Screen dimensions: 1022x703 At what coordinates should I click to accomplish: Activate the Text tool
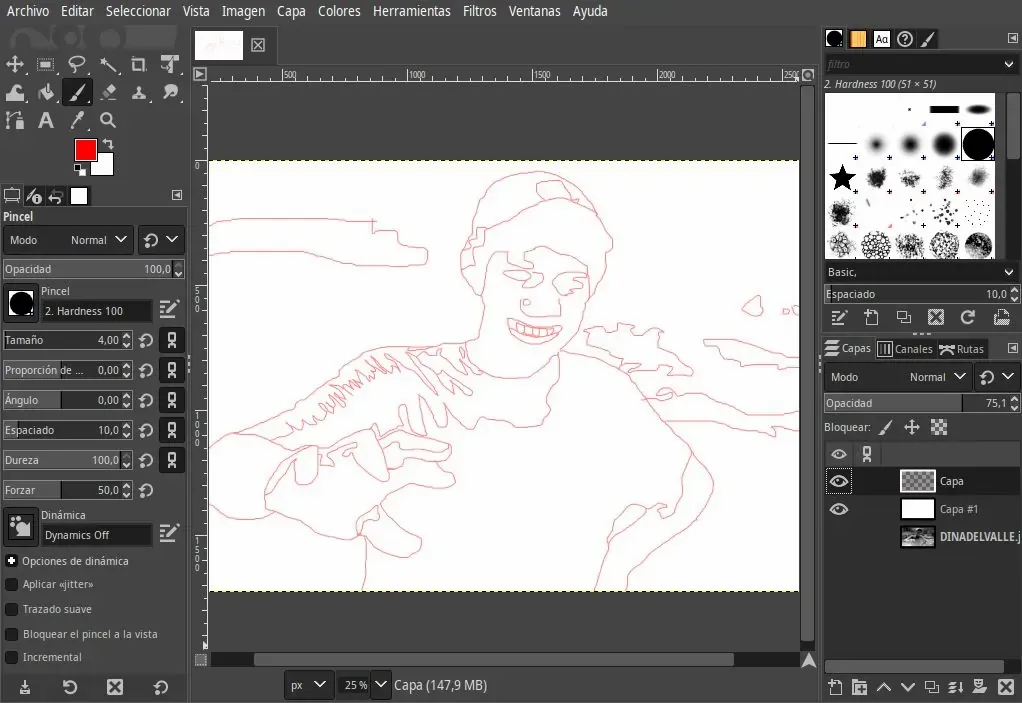[x=46, y=121]
